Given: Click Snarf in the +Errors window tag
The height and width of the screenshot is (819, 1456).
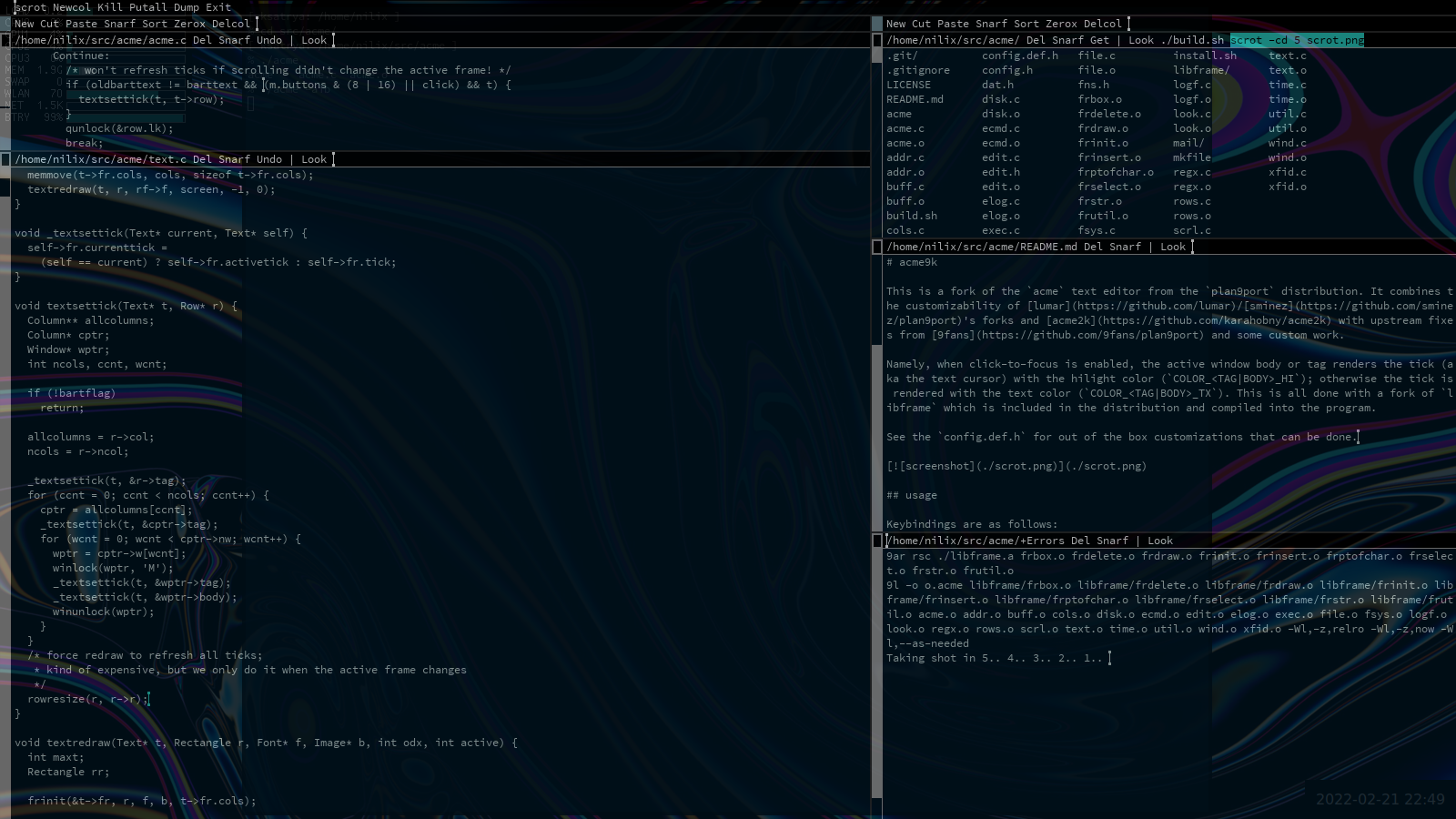Looking at the screenshot, I should click(x=1112, y=541).
